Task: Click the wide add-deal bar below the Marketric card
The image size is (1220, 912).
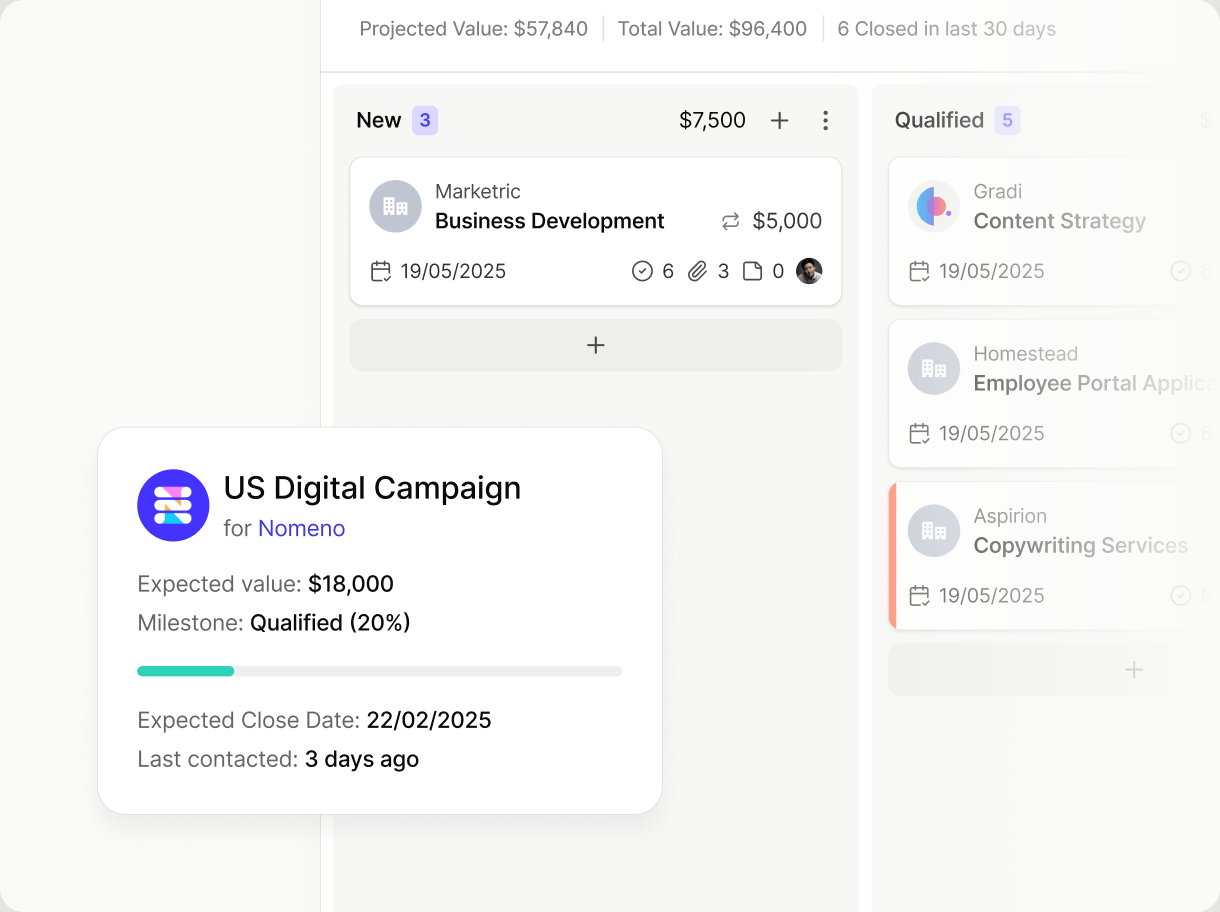Action: coord(595,345)
